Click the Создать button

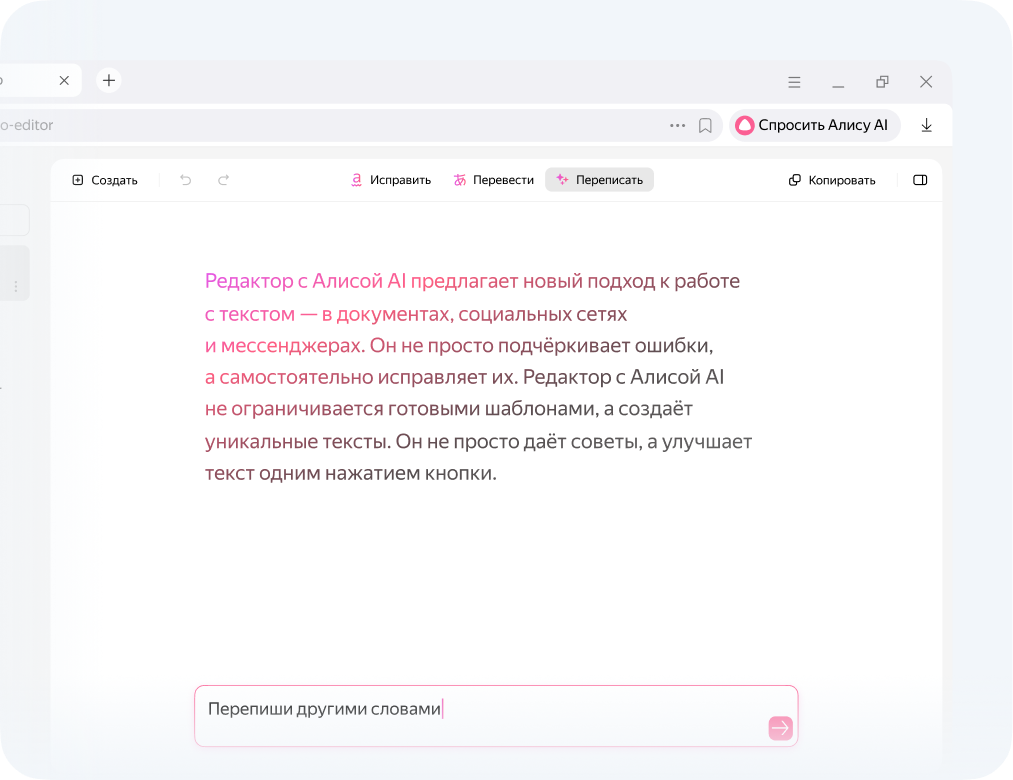(105, 180)
